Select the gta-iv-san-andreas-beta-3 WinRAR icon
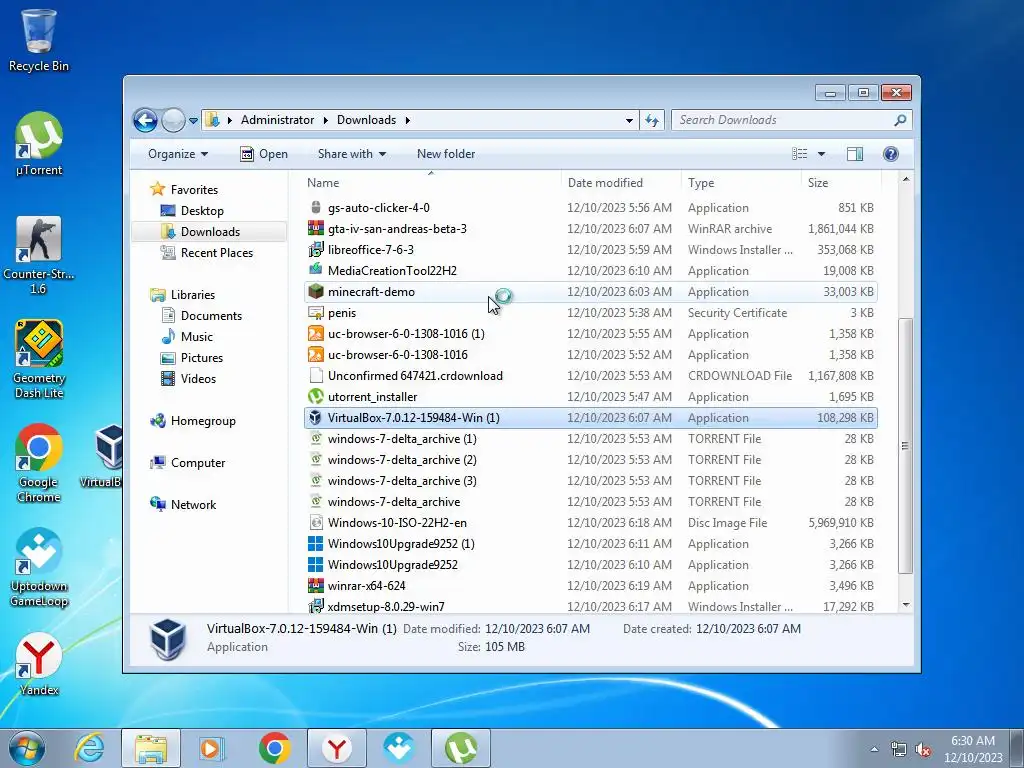 tap(315, 229)
